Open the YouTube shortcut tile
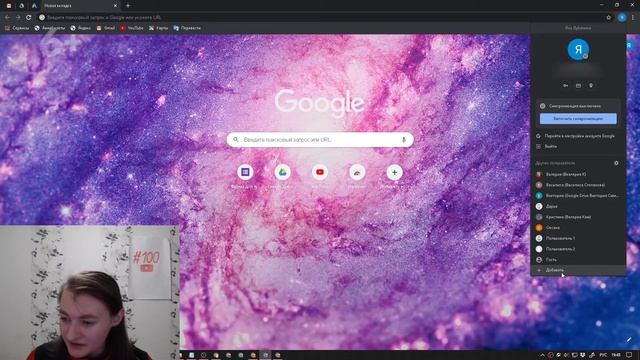 (x=320, y=172)
